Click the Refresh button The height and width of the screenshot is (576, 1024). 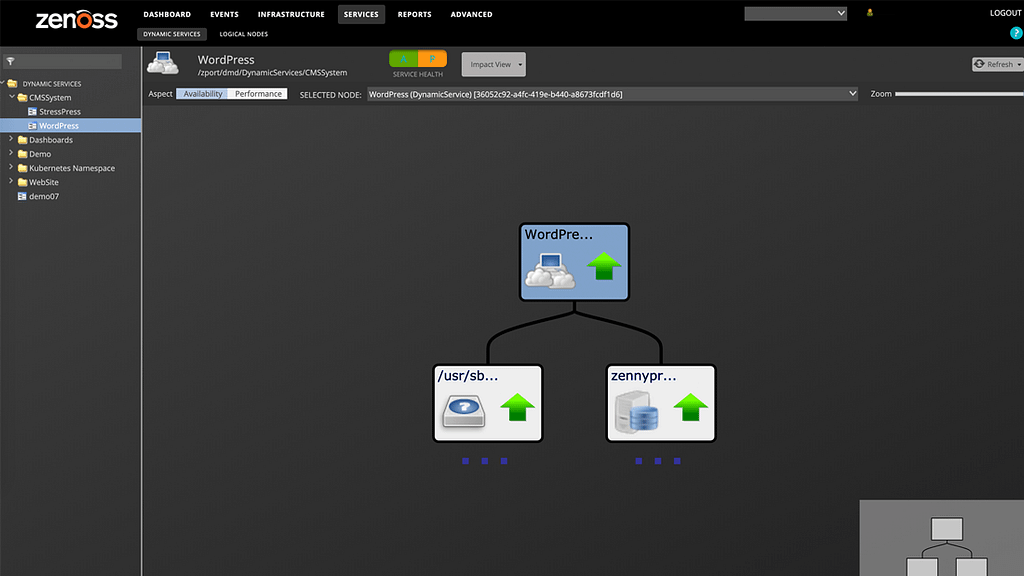tap(996, 63)
